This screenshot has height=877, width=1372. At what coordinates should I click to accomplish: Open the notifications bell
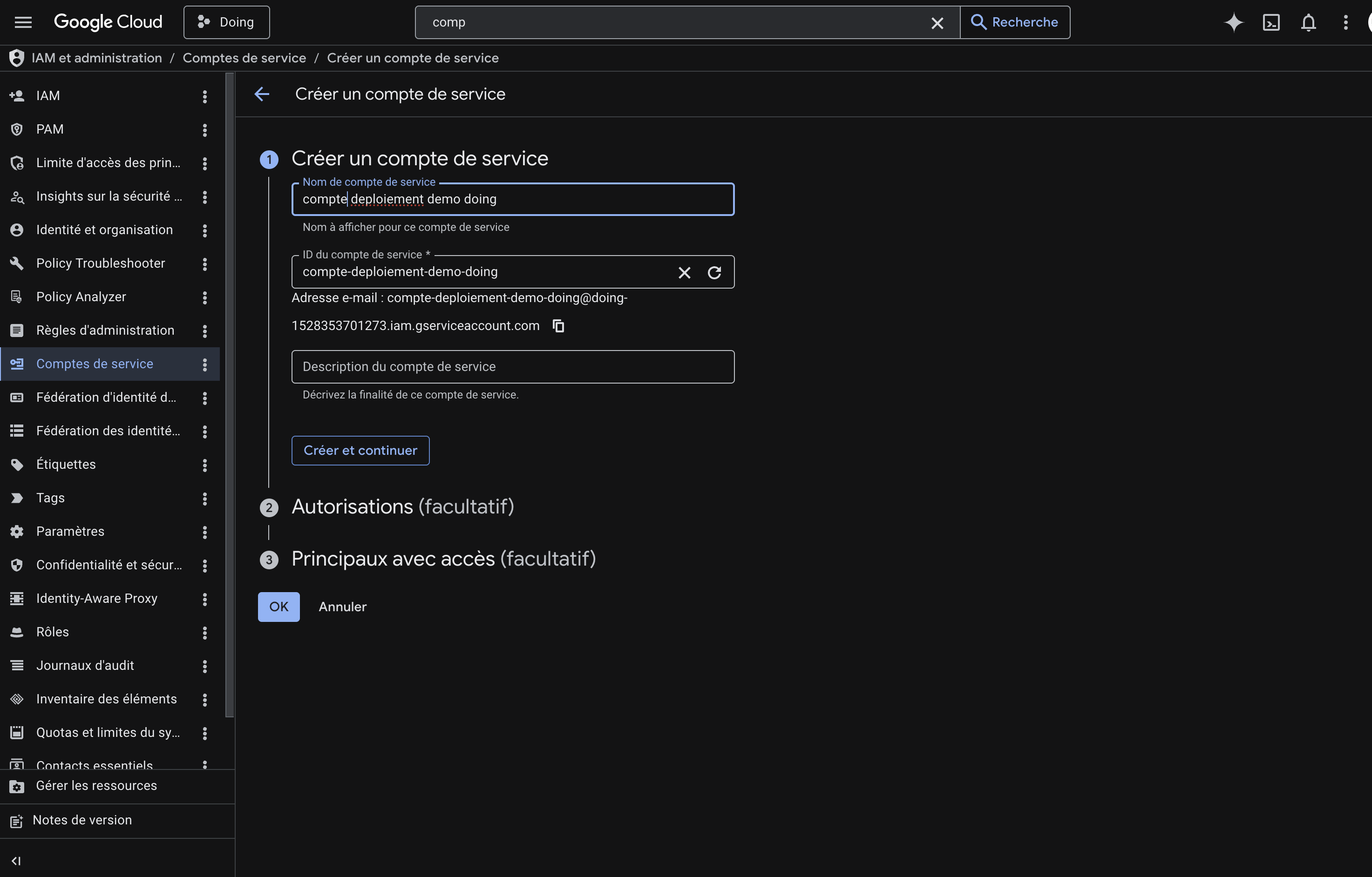click(1309, 22)
